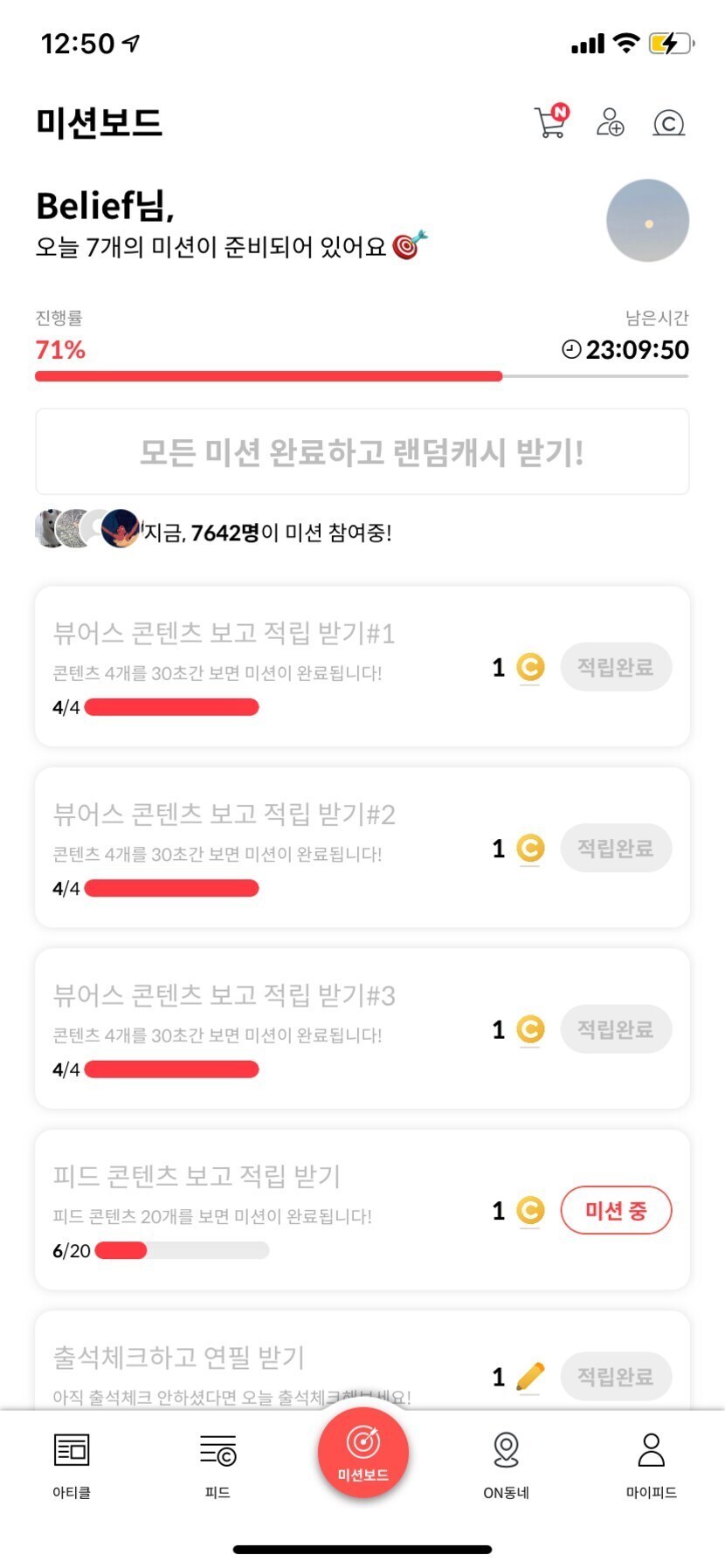Tap 적립완료 for 출석체크 mission
This screenshot has width=725, height=1568.
click(x=616, y=1376)
